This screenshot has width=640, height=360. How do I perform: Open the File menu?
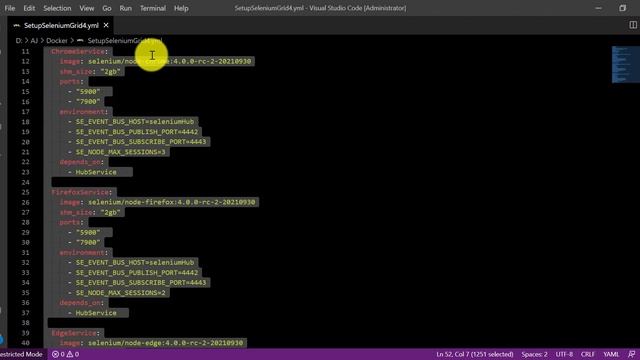(9, 8)
